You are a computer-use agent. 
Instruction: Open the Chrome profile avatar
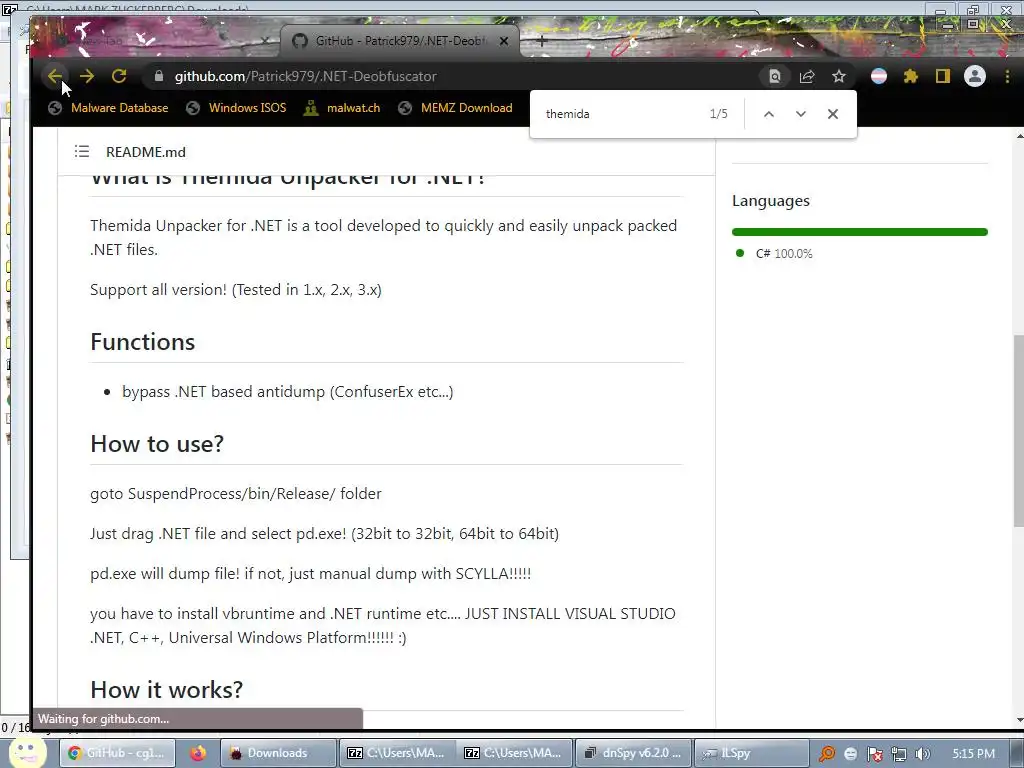974,76
